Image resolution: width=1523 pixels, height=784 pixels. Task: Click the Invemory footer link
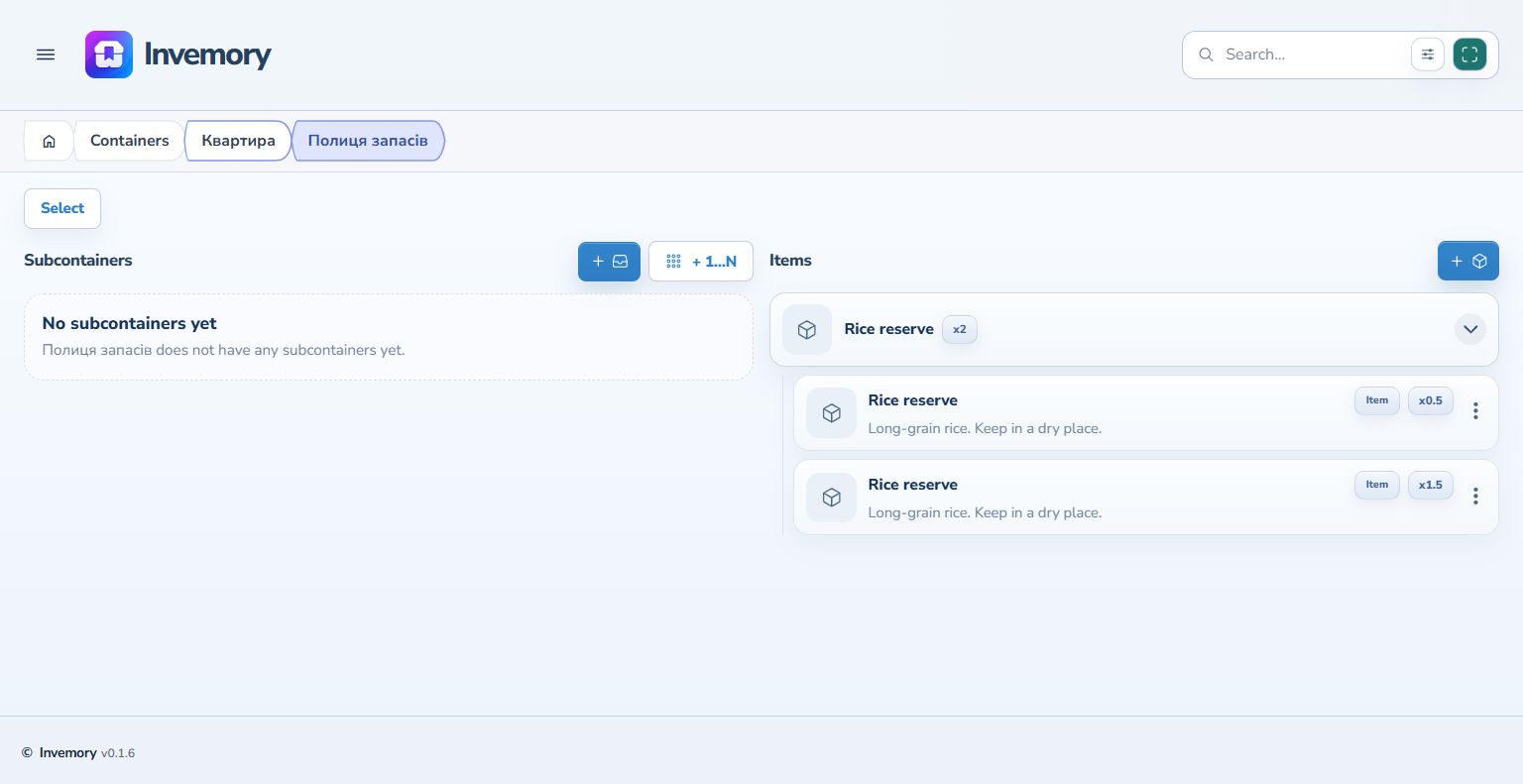click(67, 753)
